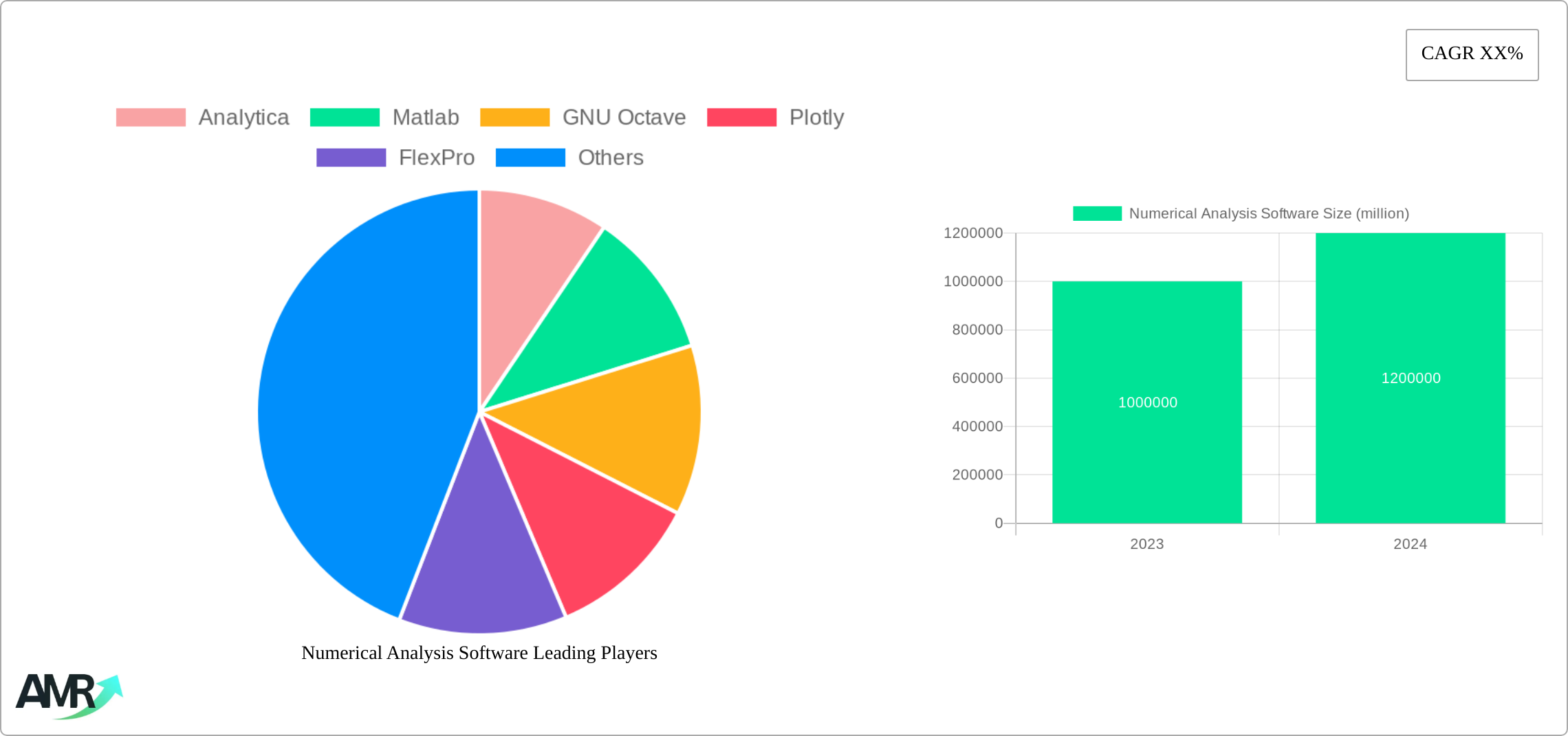Image resolution: width=1568 pixels, height=736 pixels.
Task: Toggle the GNU Octave legend swatch
Action: pyautogui.click(x=514, y=118)
